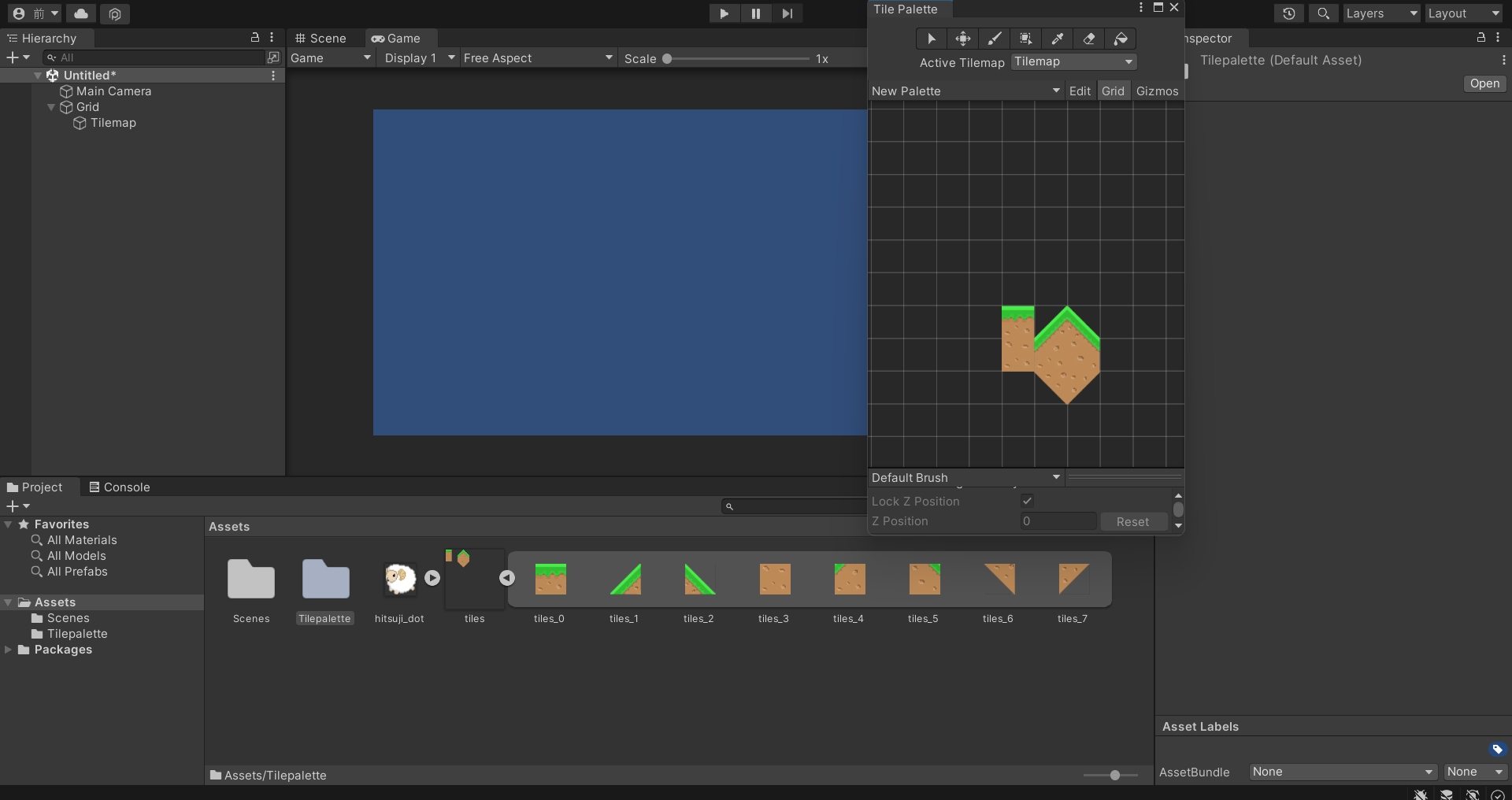Click the Reset button for Z Position
This screenshot has height=800, width=1512.
[1132, 521]
